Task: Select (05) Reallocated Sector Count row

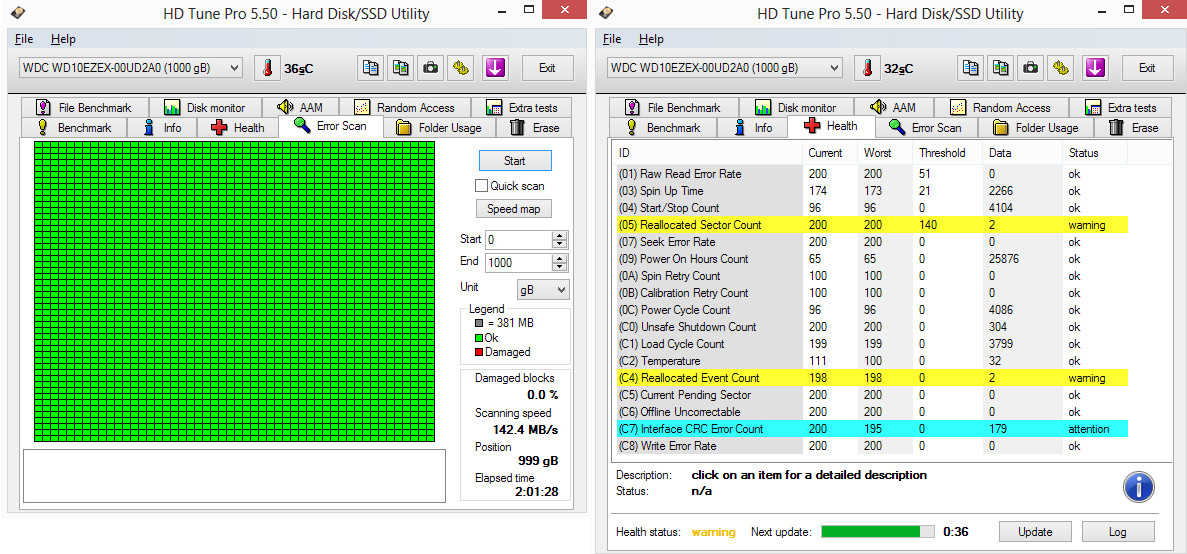Action: [x=872, y=225]
